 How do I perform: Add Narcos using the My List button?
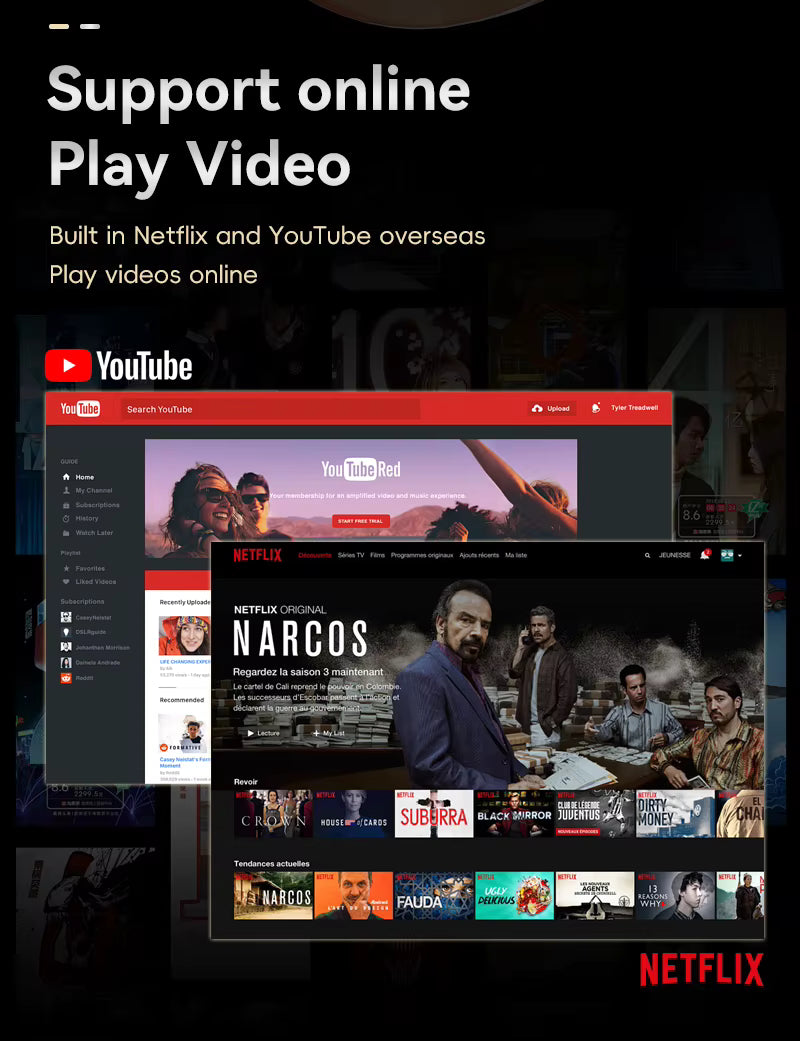328,733
